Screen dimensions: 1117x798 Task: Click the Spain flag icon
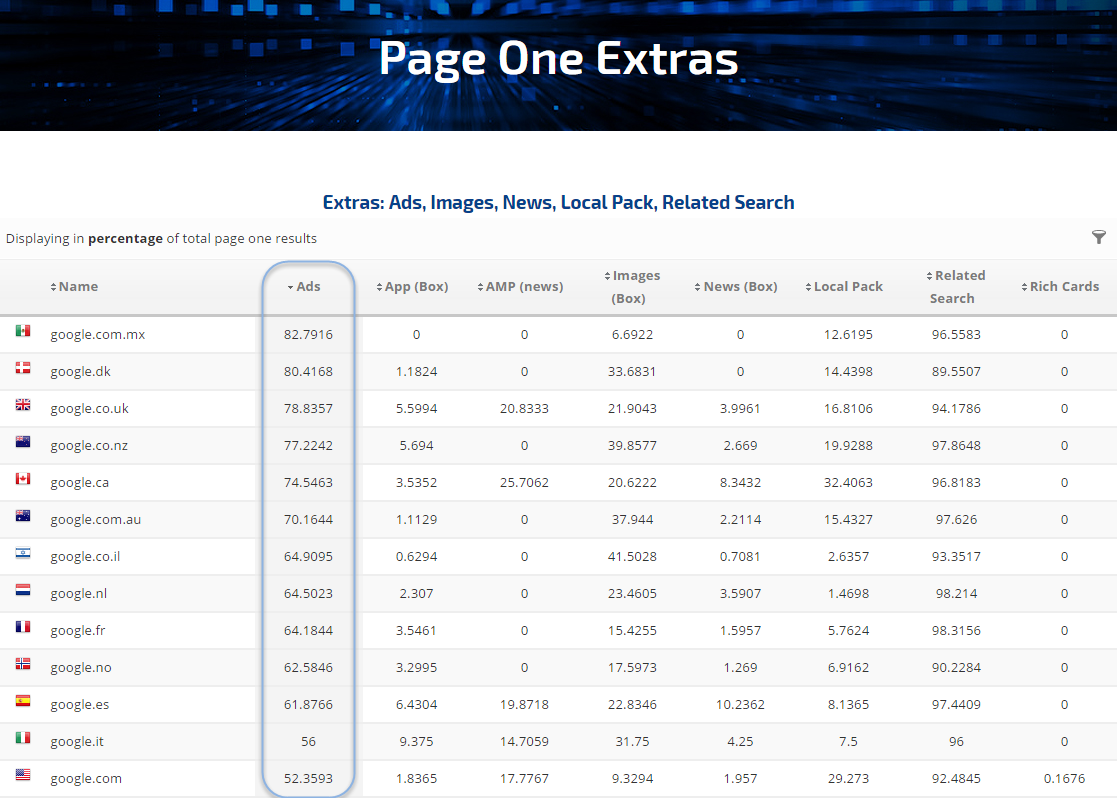pyautogui.click(x=23, y=701)
